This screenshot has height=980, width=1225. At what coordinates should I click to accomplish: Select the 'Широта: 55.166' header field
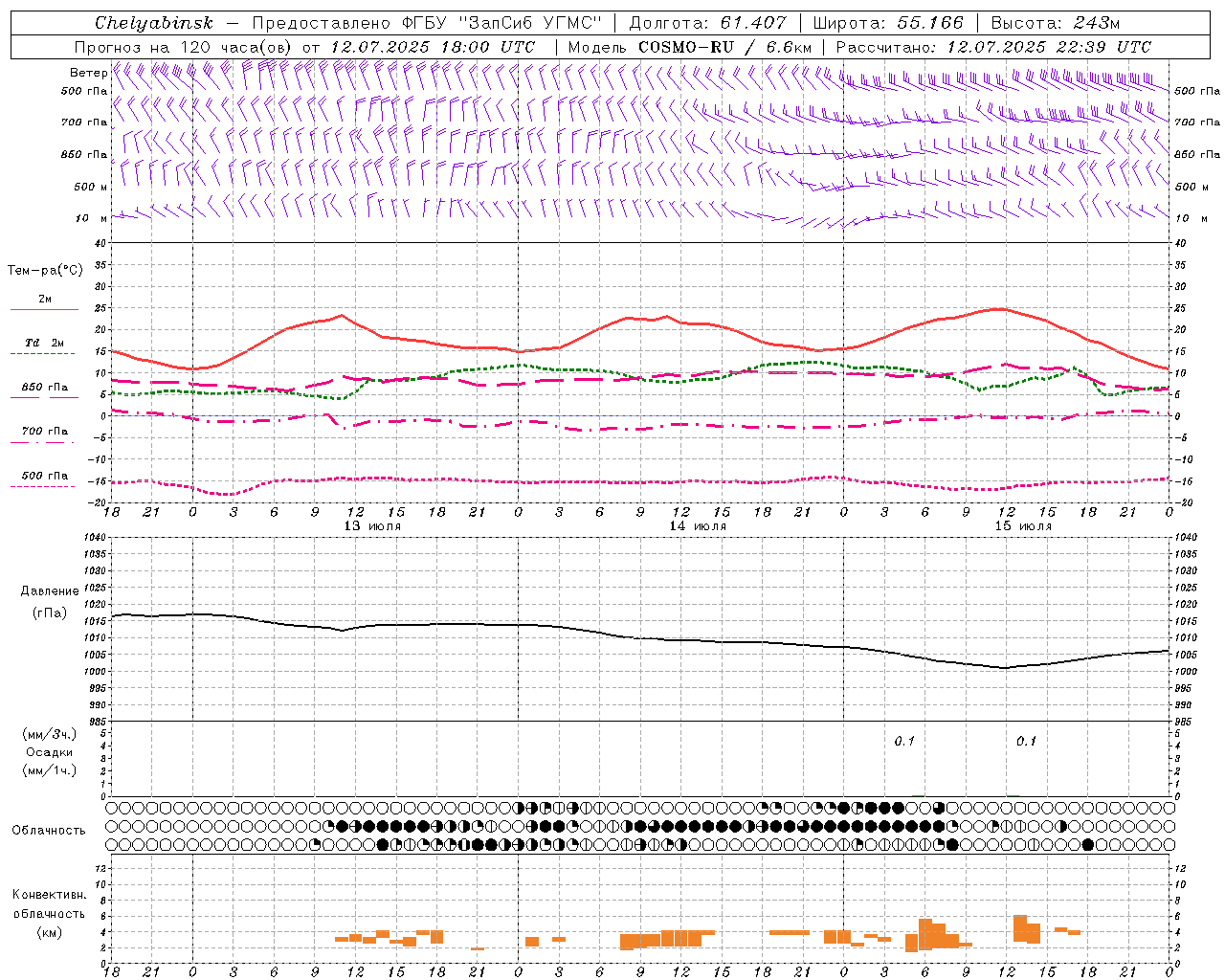(x=887, y=23)
